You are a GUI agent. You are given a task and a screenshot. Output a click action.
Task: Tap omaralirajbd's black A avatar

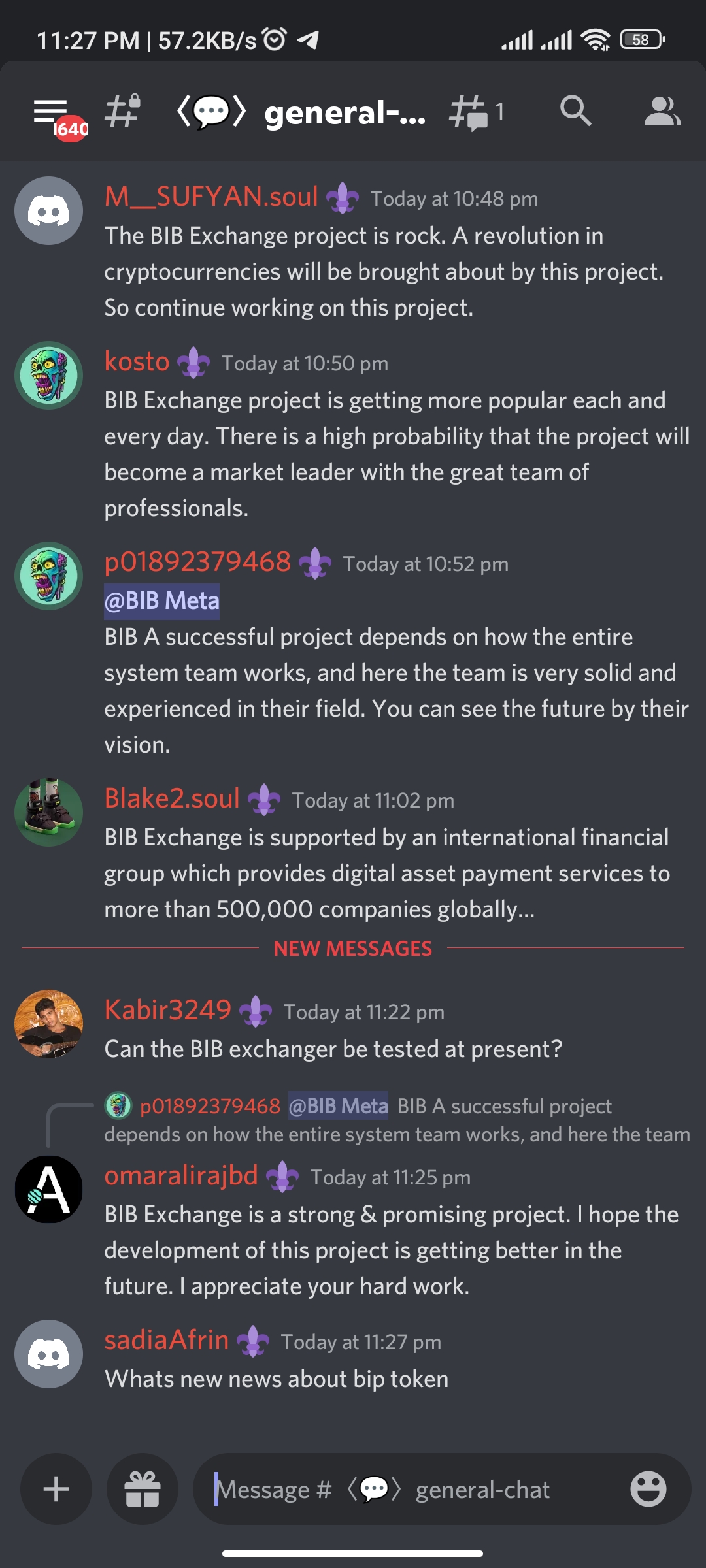(49, 1189)
